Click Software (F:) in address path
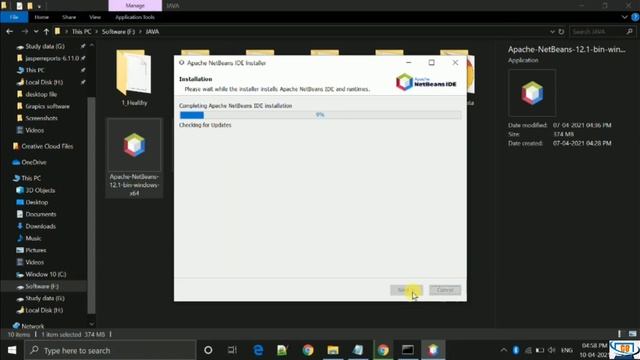This screenshot has width=640, height=360. 118,31
